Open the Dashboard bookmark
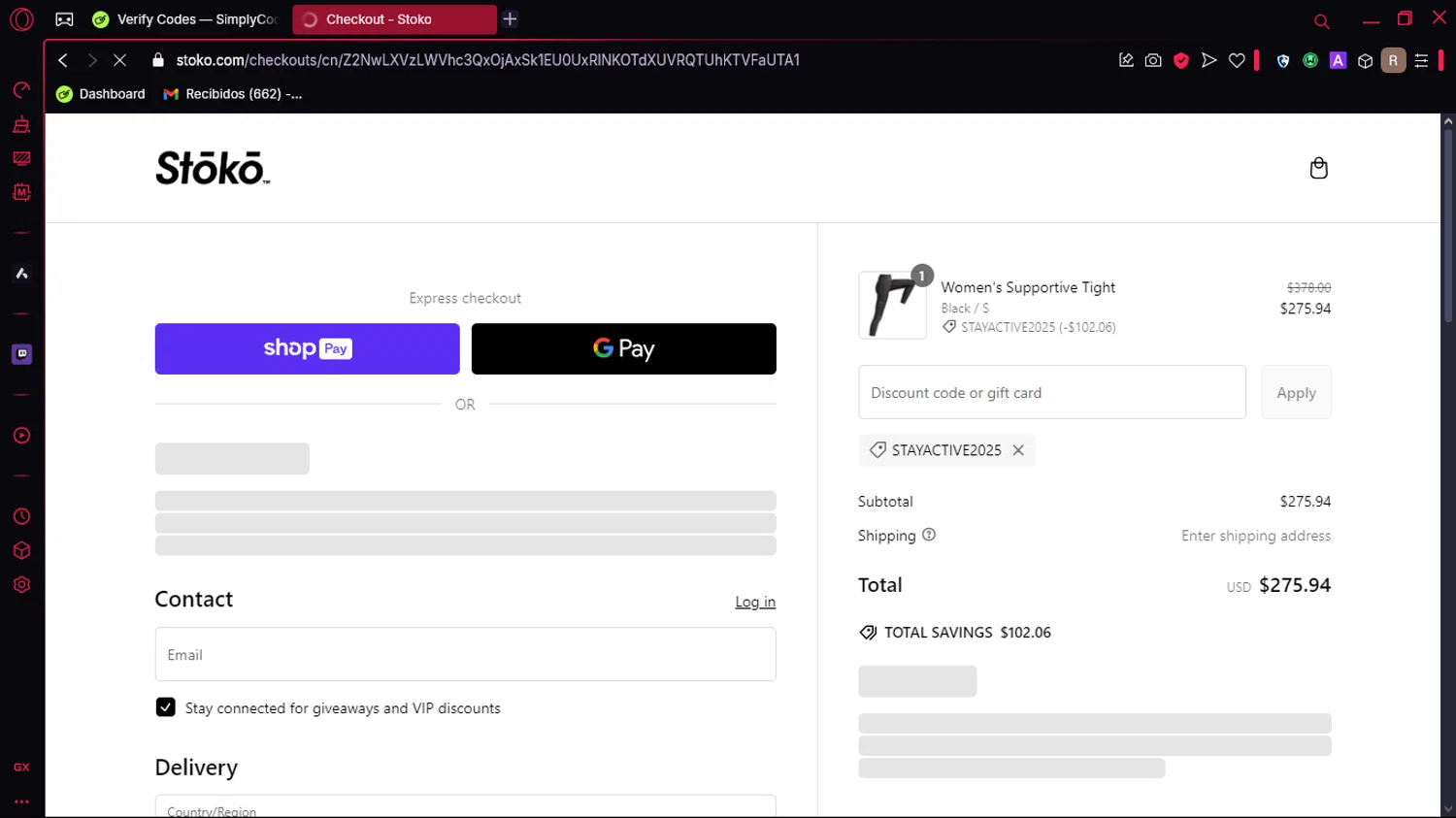The height and width of the screenshot is (818, 1456). pos(101,94)
